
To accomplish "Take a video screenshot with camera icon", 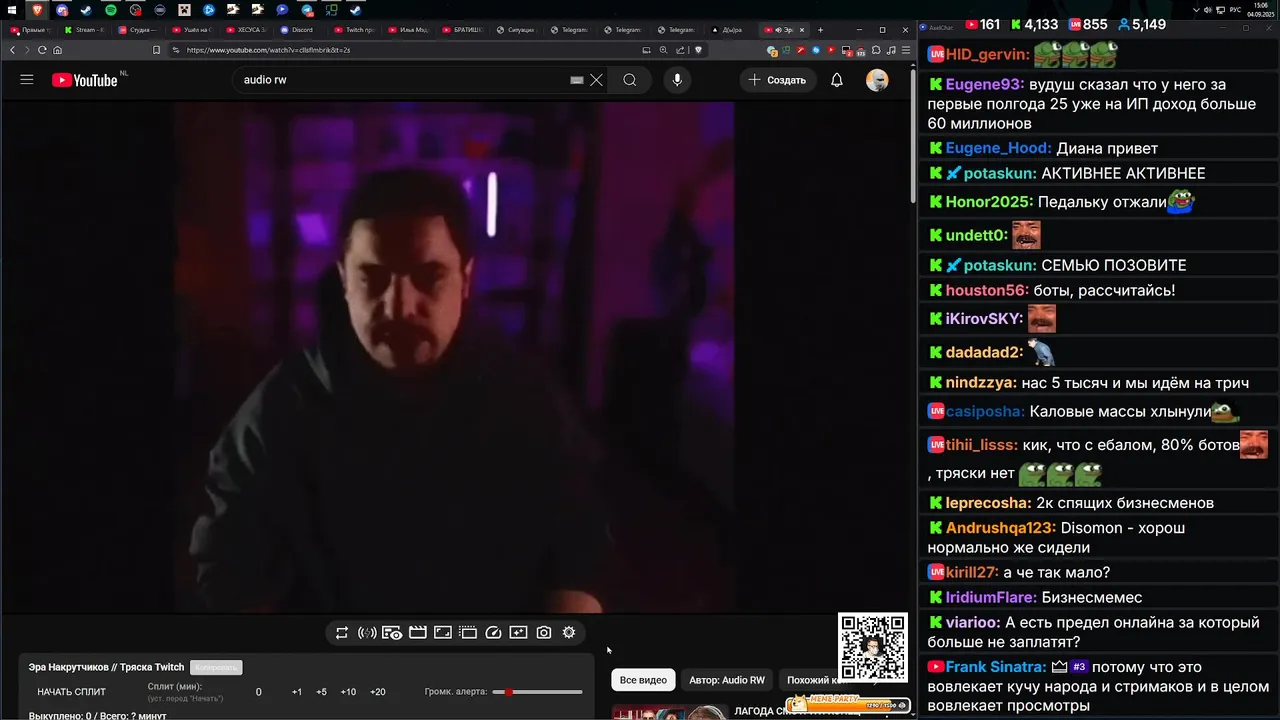I will pyautogui.click(x=544, y=633).
